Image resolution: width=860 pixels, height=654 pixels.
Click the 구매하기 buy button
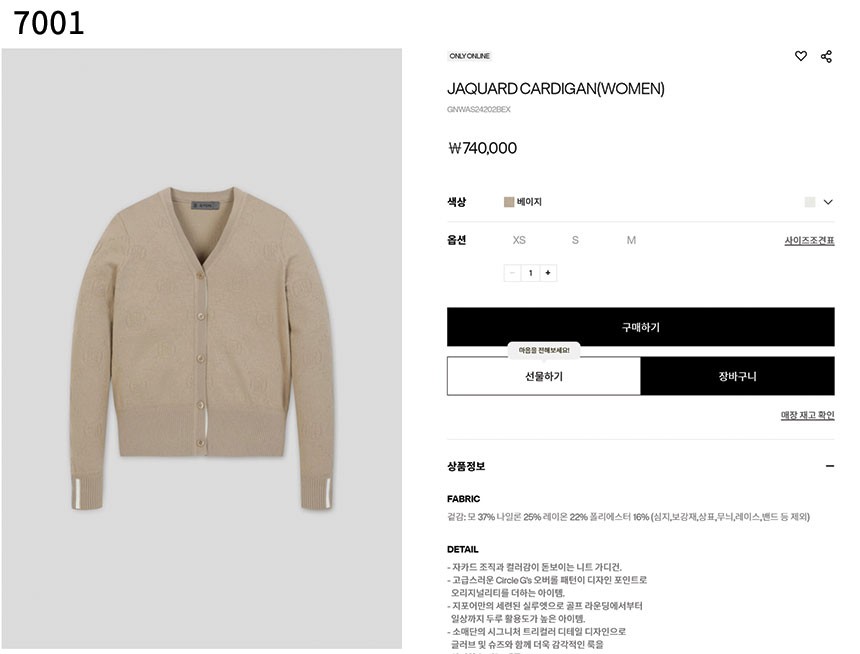[641, 327]
